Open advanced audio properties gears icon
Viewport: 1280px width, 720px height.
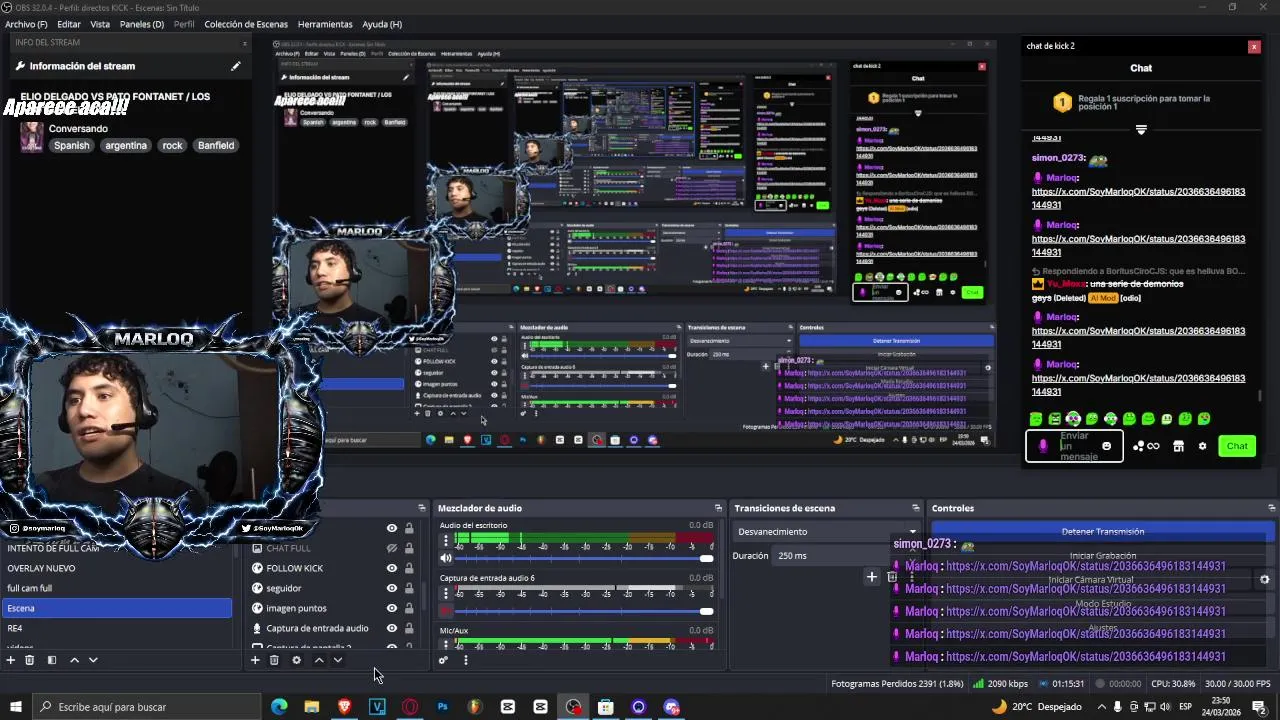443,660
